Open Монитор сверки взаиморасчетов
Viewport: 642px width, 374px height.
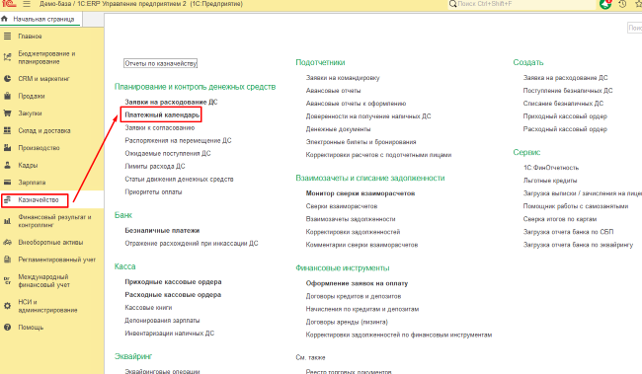[x=360, y=193]
